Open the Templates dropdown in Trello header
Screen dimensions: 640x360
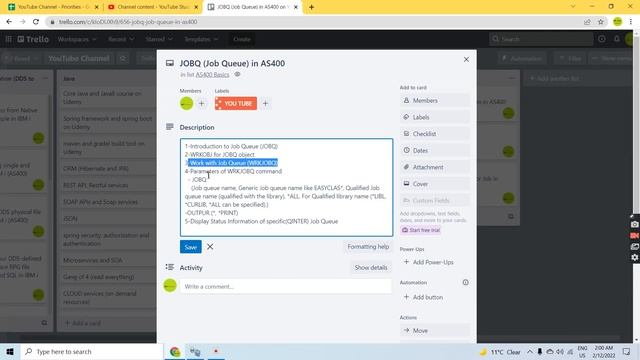click(x=201, y=39)
